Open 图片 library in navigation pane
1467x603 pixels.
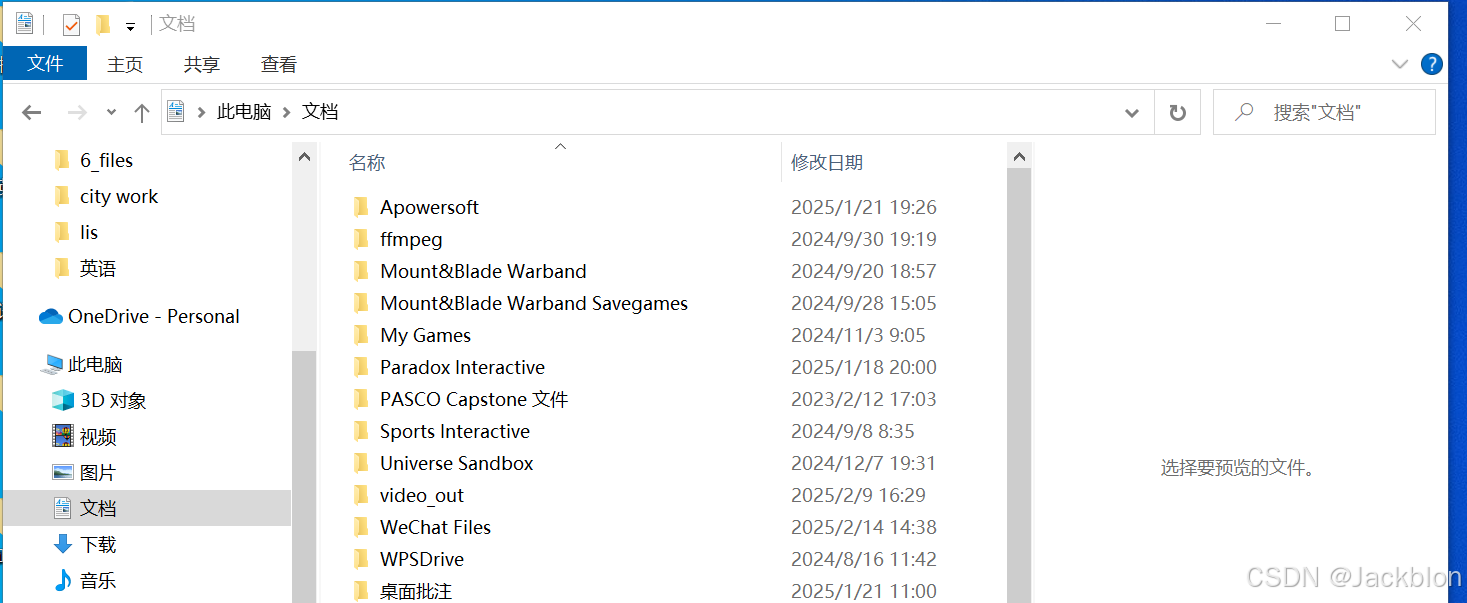click(x=98, y=472)
